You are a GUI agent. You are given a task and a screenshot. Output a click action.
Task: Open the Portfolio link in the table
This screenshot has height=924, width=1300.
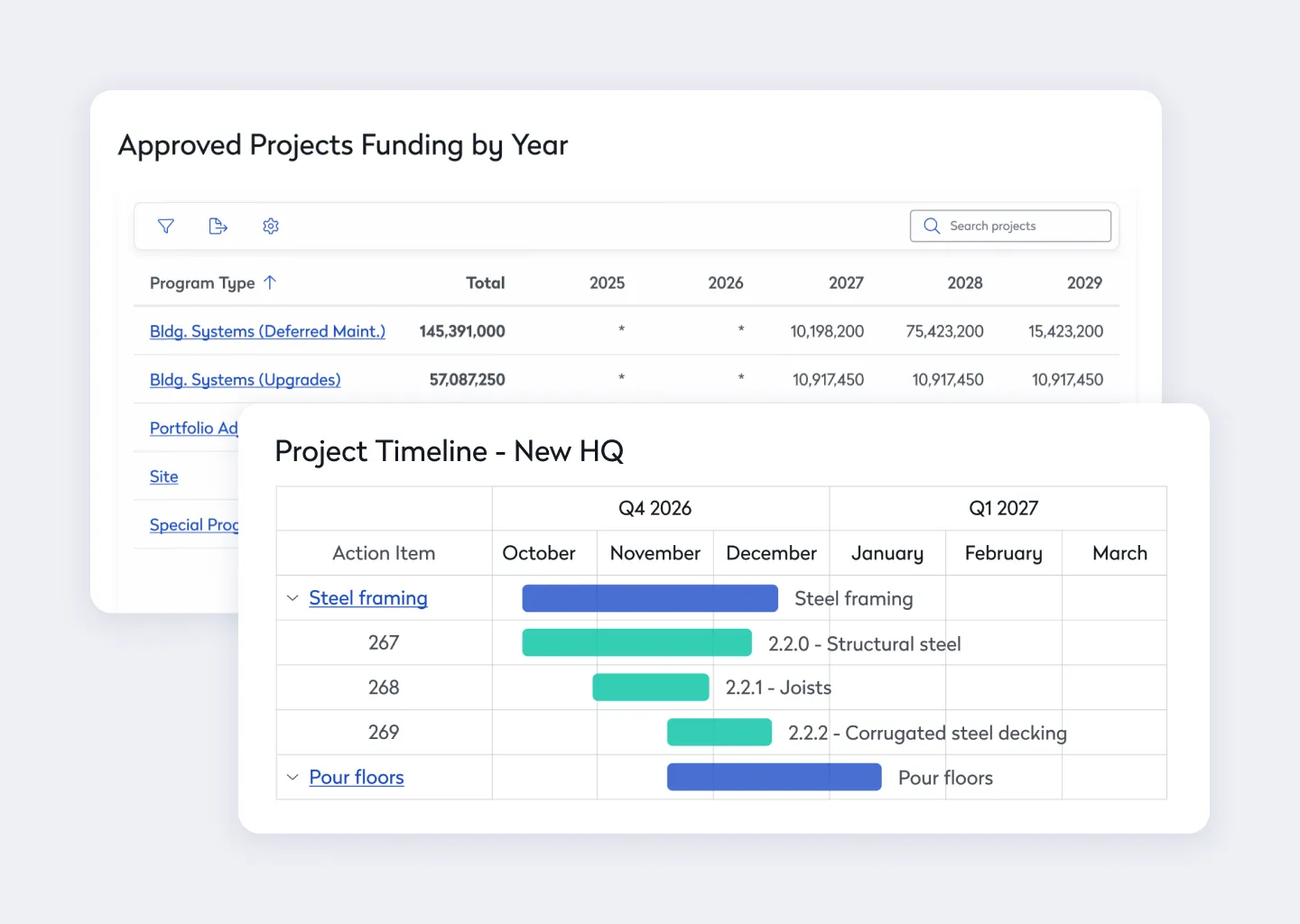coord(194,428)
